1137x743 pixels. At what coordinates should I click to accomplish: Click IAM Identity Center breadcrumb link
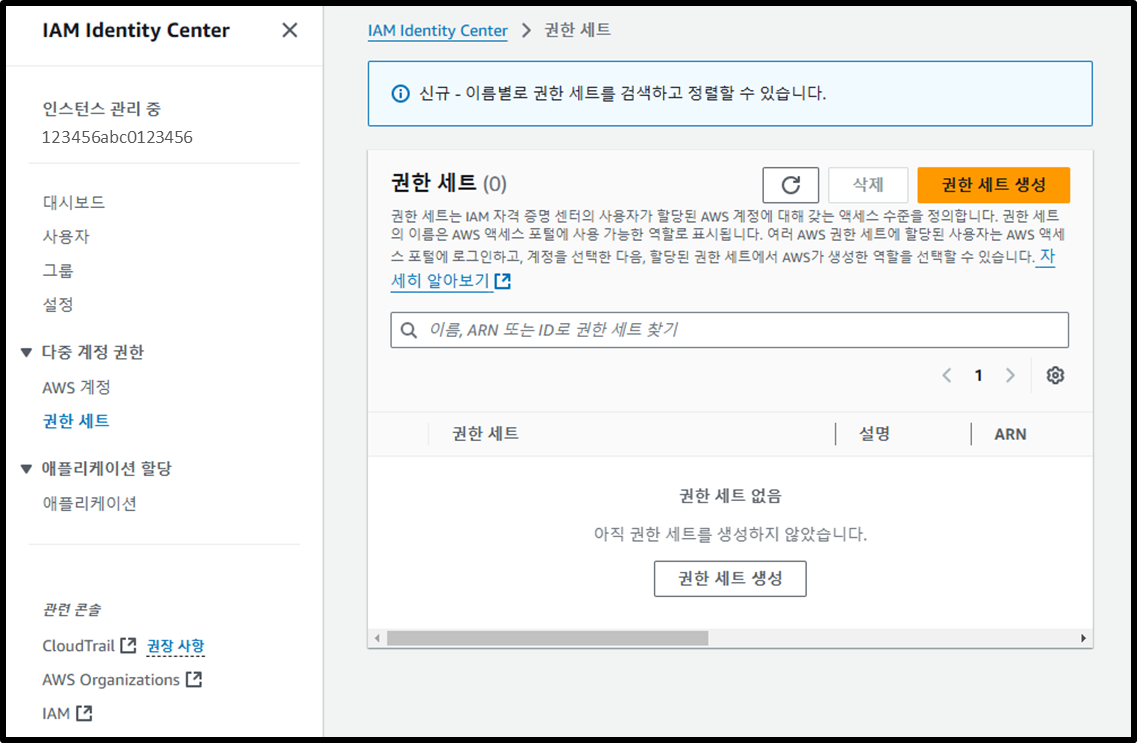point(437,30)
